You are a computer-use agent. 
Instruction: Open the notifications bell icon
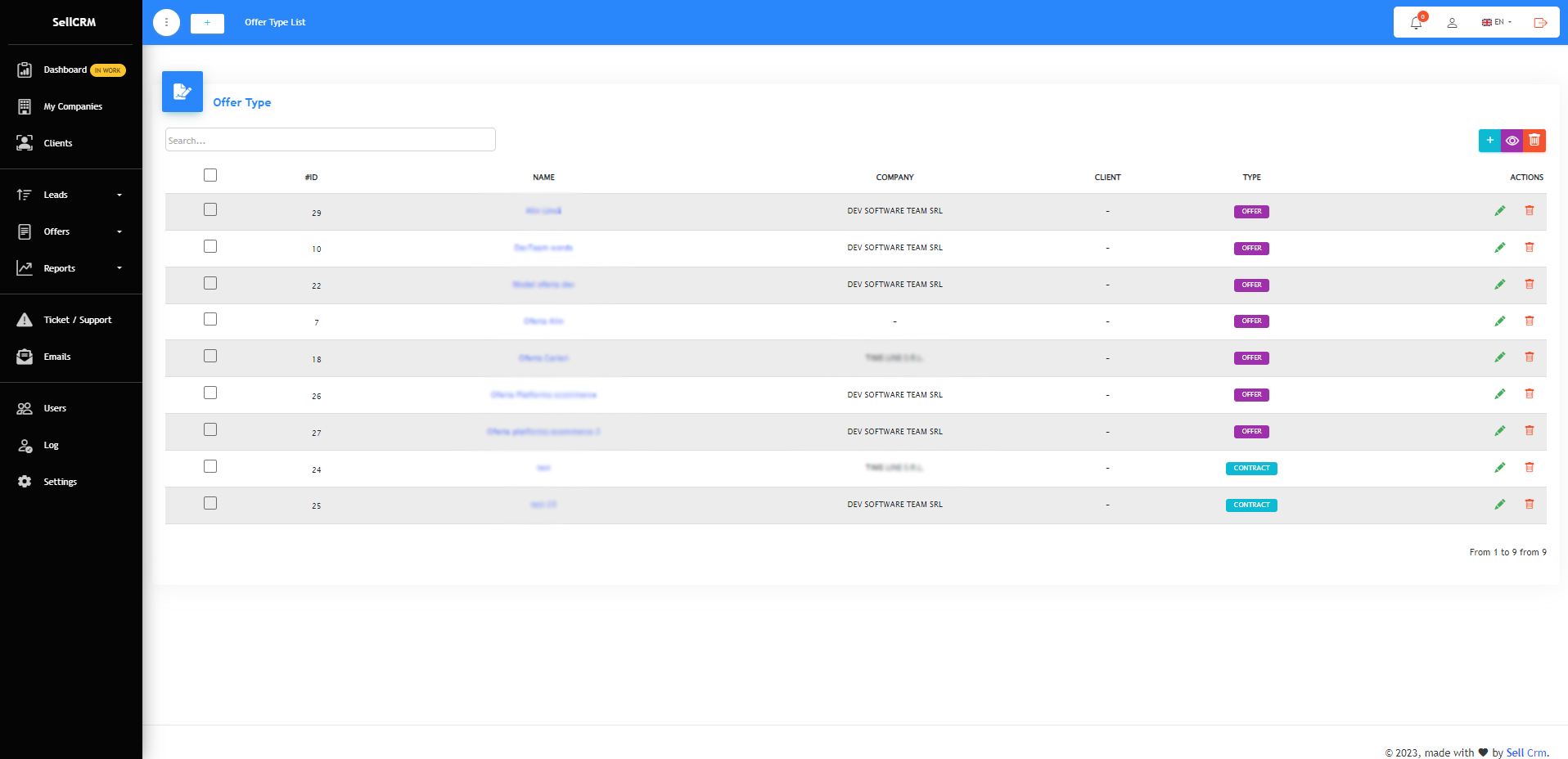pos(1416,23)
